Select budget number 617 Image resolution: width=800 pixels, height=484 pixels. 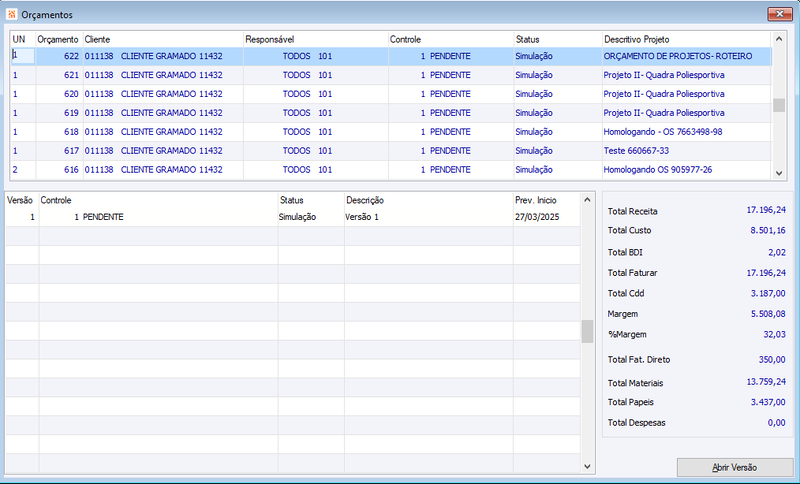click(x=71, y=150)
